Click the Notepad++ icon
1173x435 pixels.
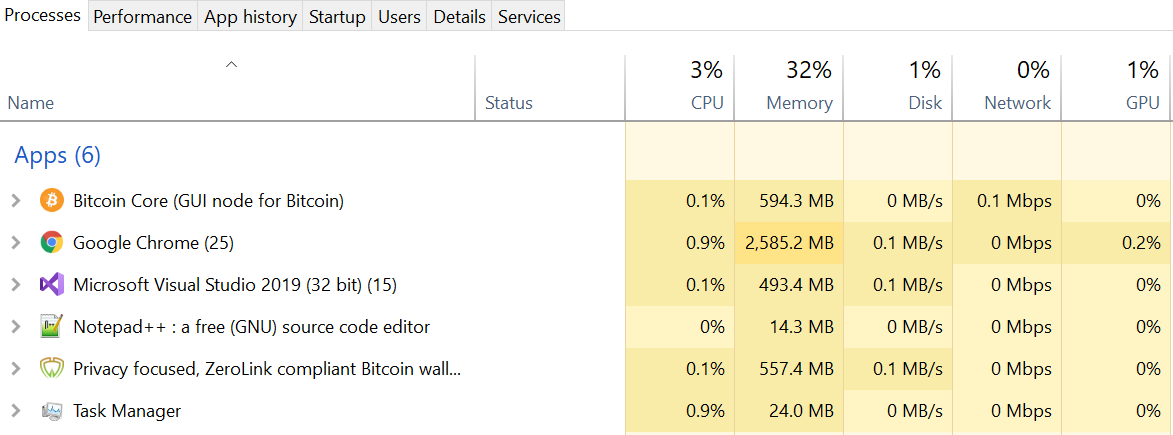click(x=51, y=326)
